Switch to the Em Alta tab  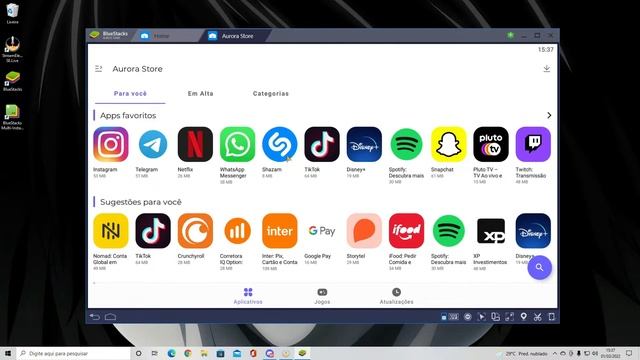click(200, 93)
